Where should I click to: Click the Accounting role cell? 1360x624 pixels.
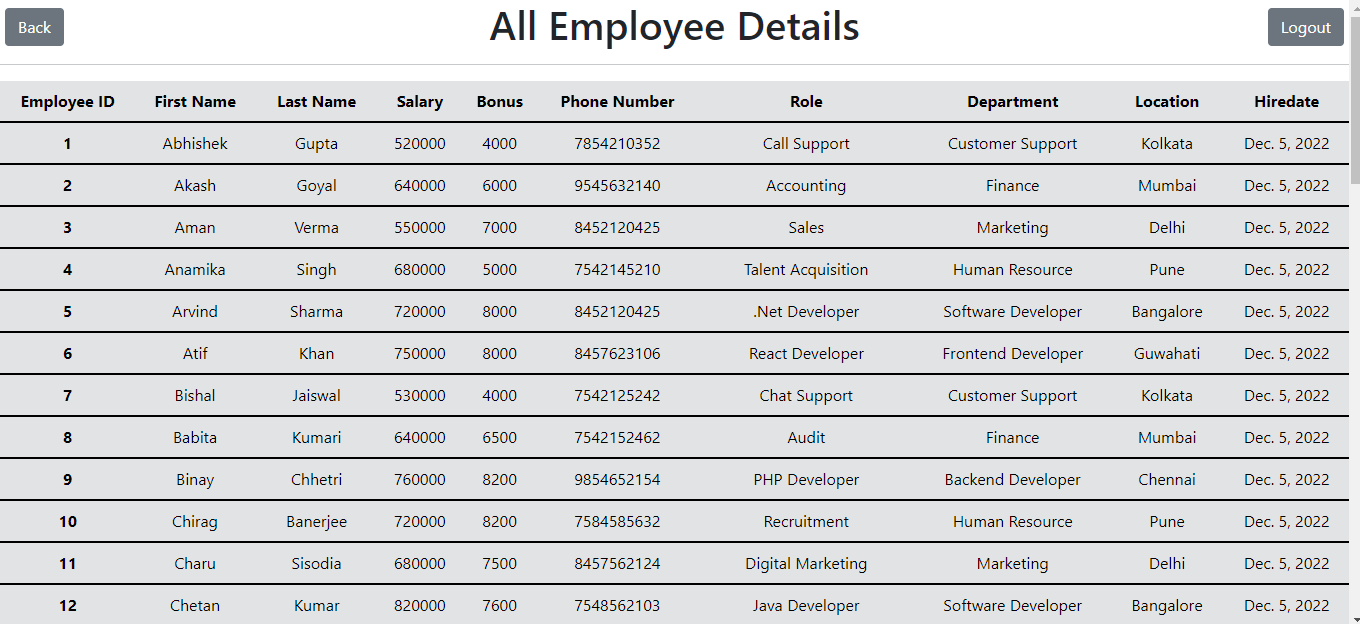click(x=806, y=186)
